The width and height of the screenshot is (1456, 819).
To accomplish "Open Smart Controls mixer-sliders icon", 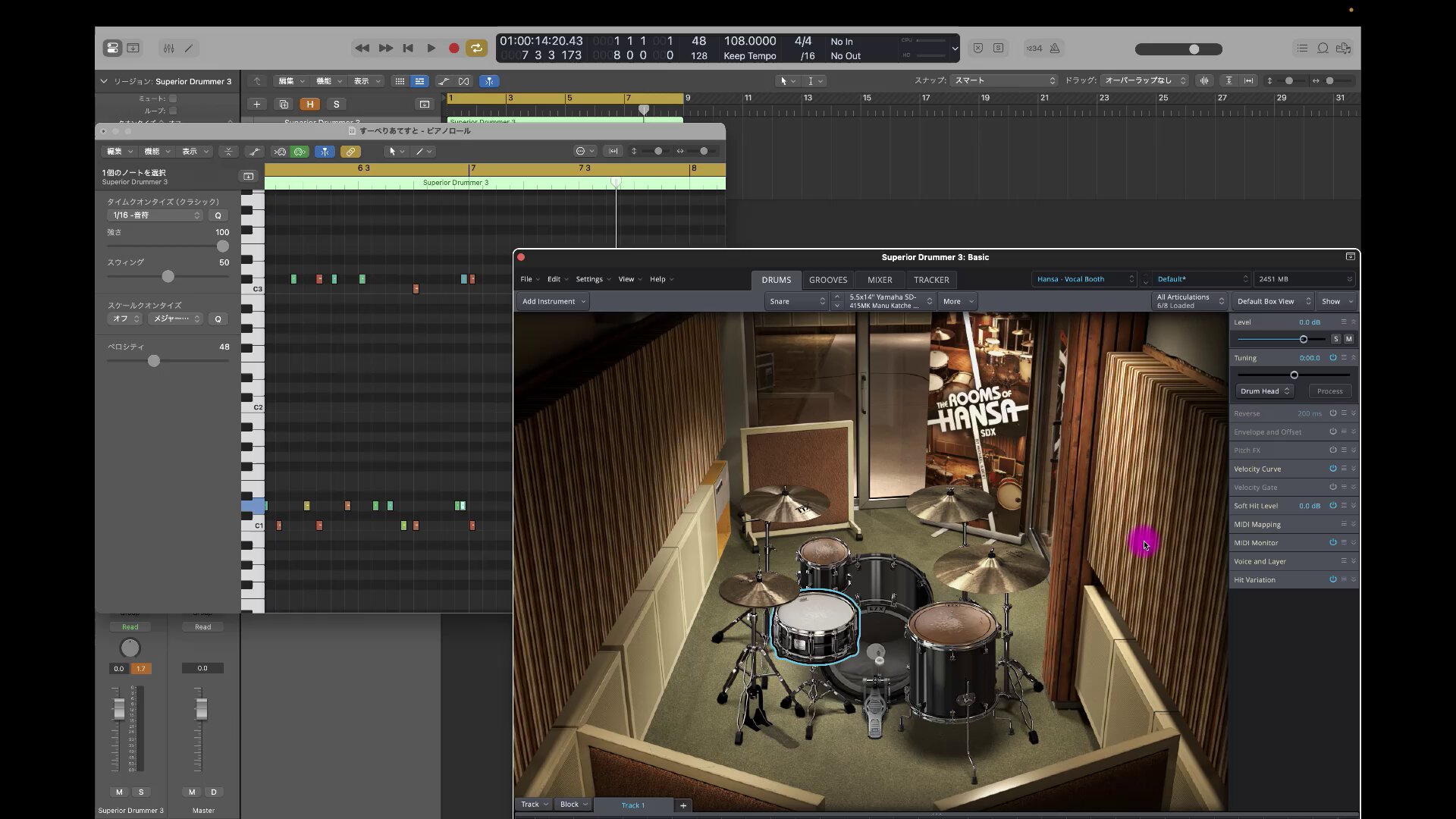I will pos(168,48).
